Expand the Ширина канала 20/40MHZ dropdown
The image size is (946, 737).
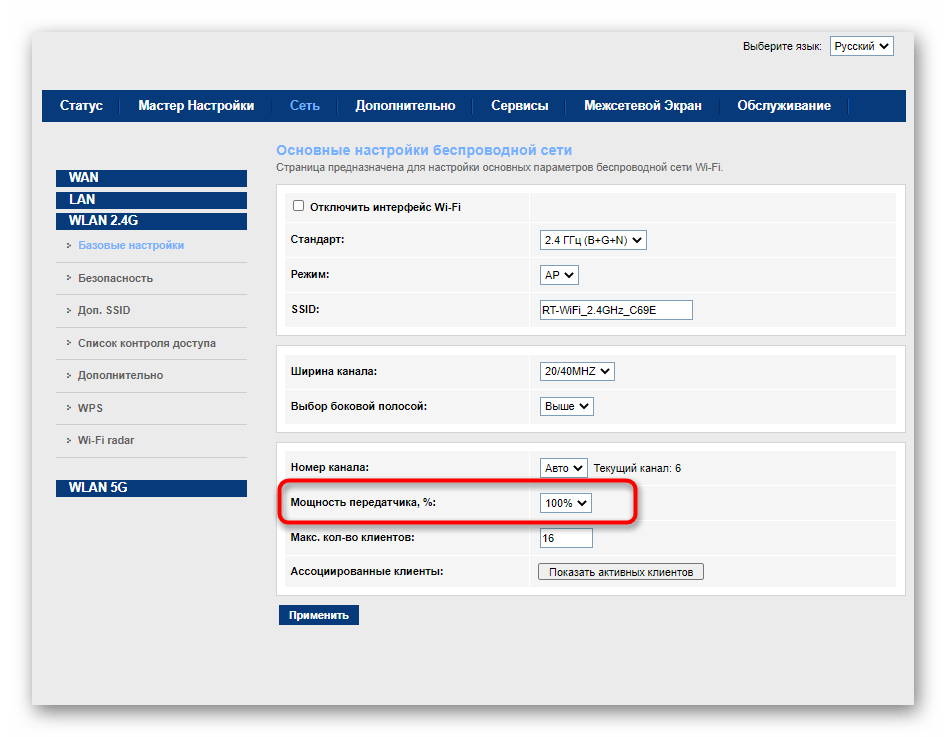point(576,371)
